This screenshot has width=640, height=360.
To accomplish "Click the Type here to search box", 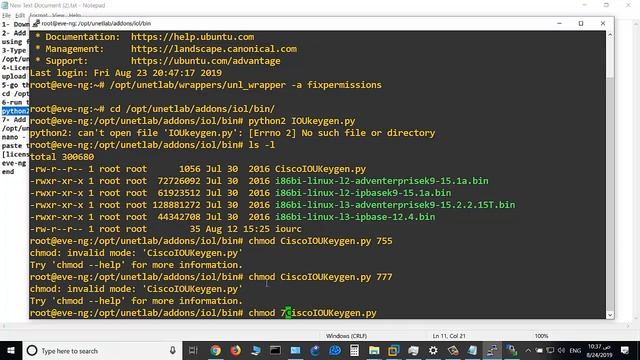I will point(102,351).
